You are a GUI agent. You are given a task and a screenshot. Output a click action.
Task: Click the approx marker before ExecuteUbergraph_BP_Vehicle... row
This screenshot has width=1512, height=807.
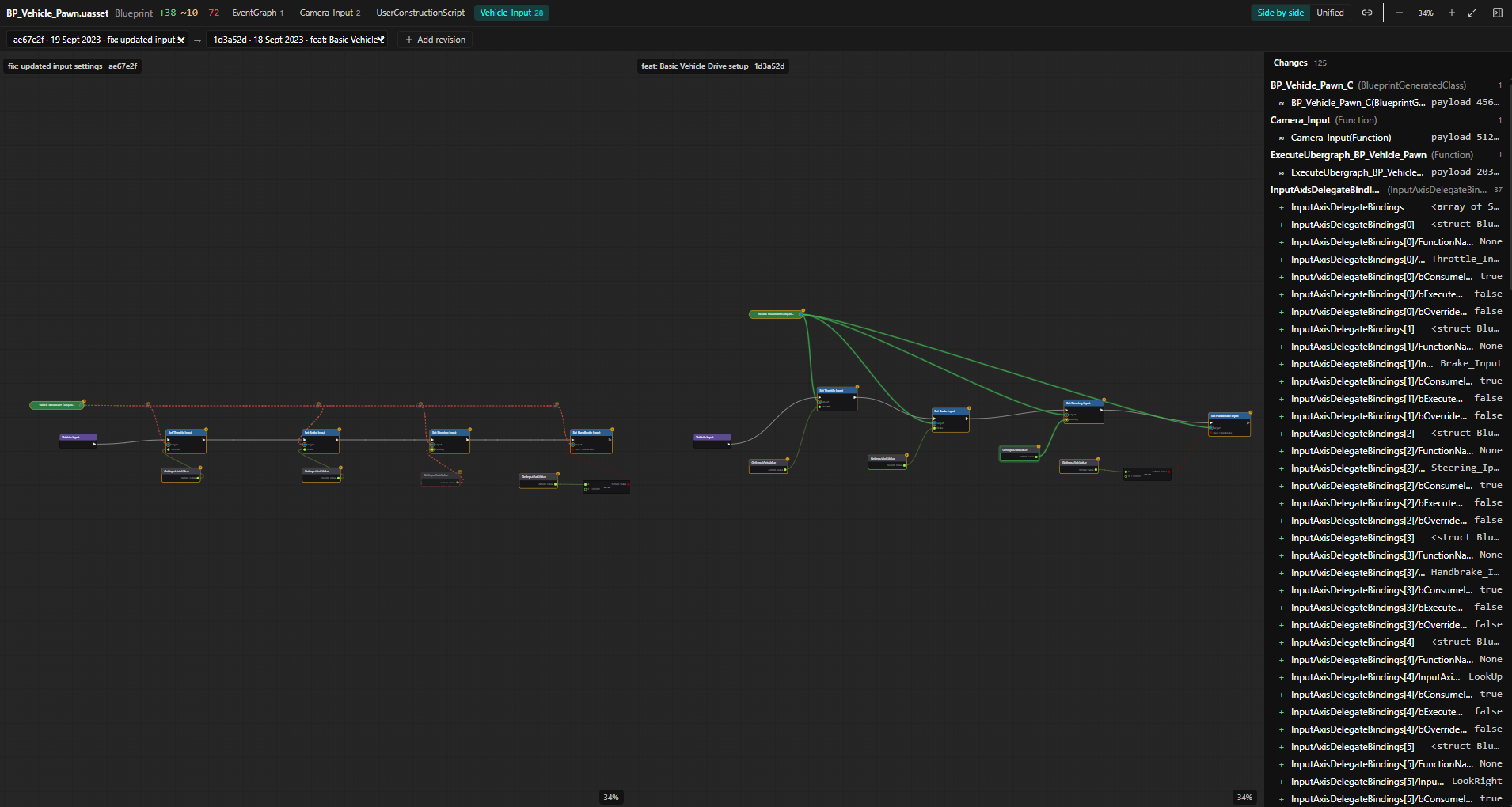click(1281, 172)
